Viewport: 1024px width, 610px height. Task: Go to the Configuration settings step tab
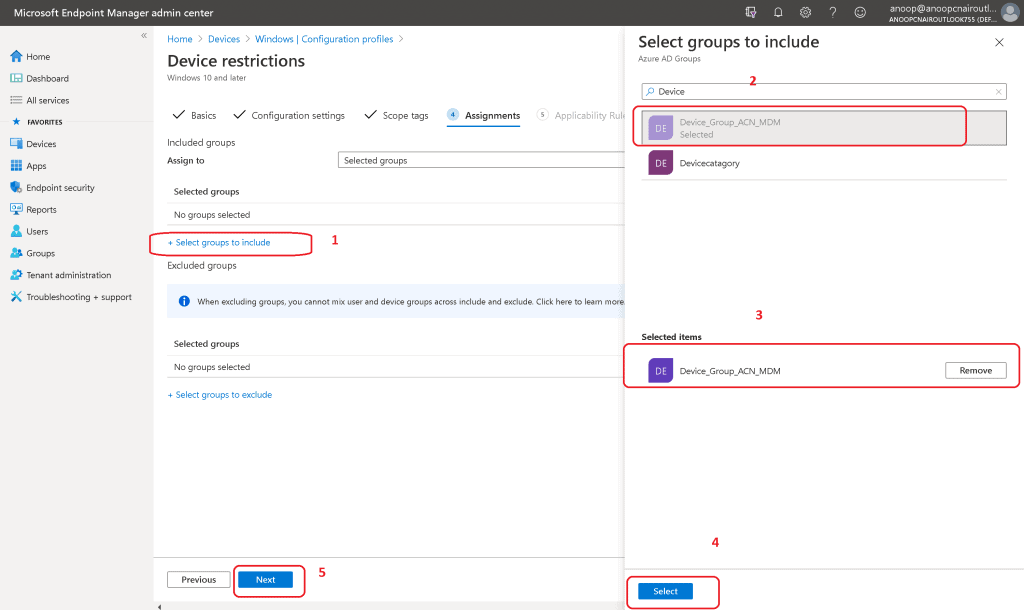[x=289, y=116]
